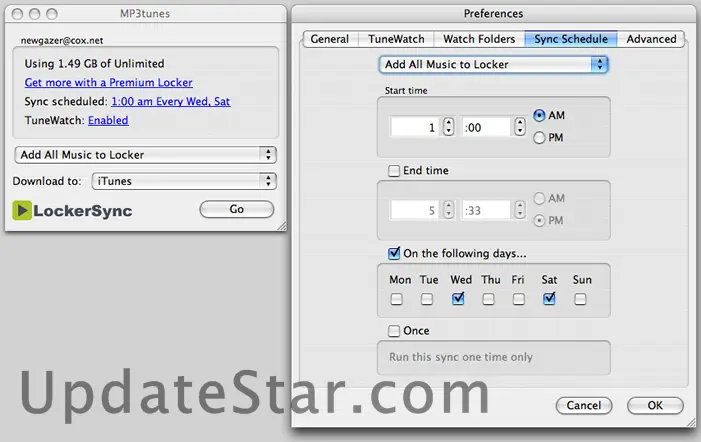Click the End time hour stepper
701x442 pixels.
click(x=448, y=210)
